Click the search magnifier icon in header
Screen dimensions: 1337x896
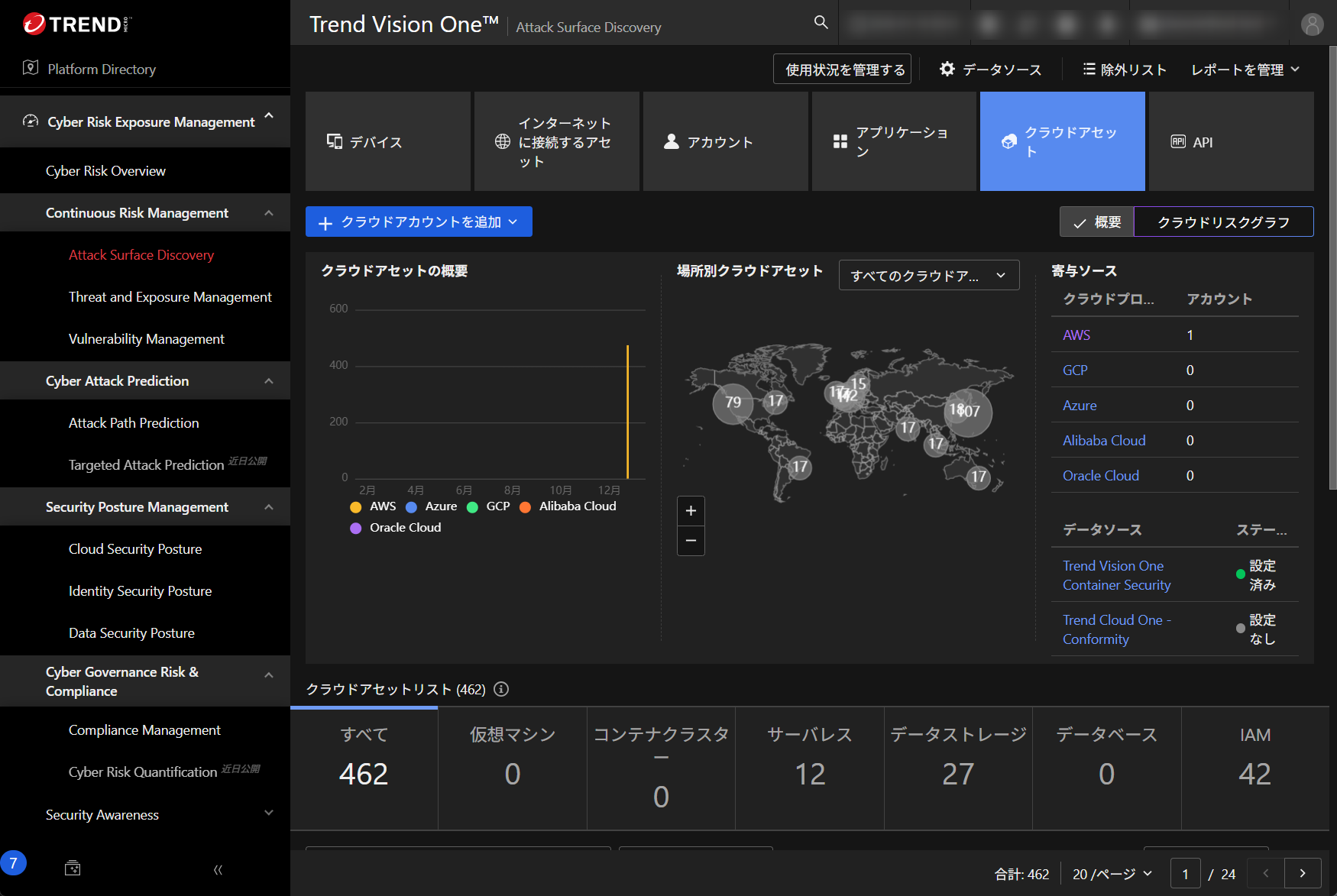821,22
